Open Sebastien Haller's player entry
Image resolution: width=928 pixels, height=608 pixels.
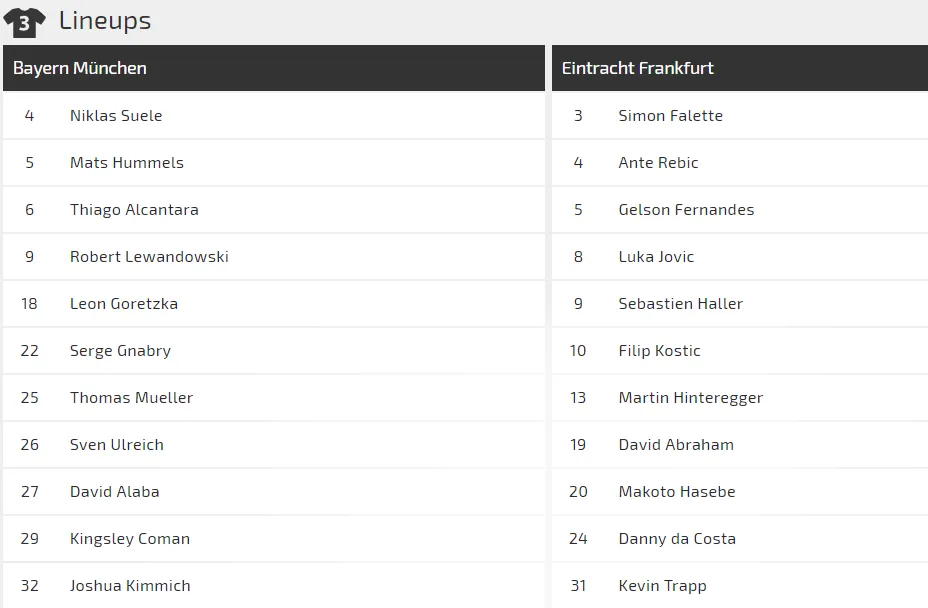[x=680, y=304]
